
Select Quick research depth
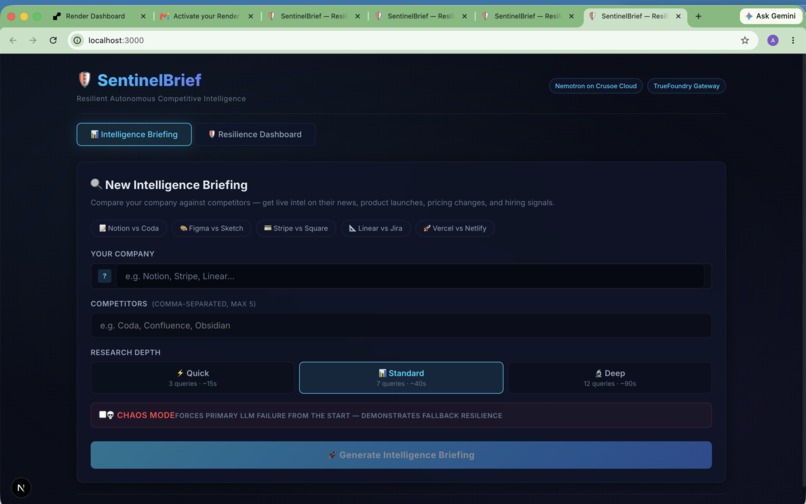pos(192,377)
